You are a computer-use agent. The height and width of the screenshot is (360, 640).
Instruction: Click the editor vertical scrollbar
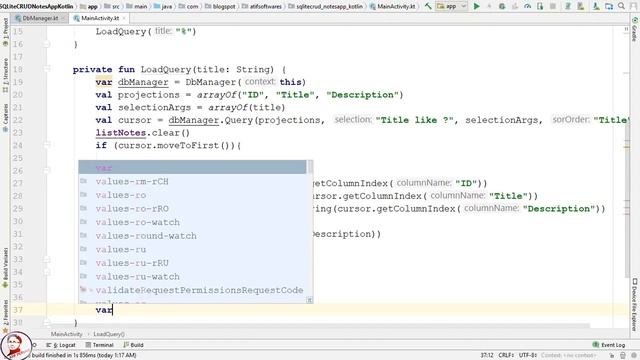click(x=627, y=200)
